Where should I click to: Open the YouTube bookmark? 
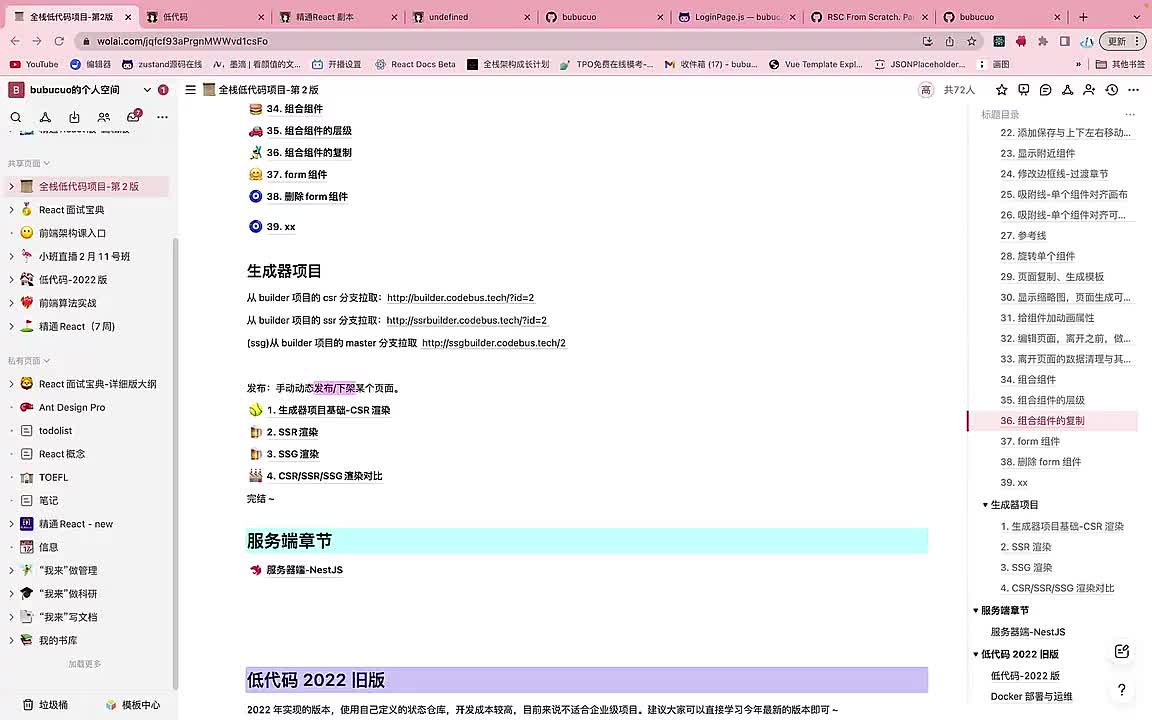[35, 65]
